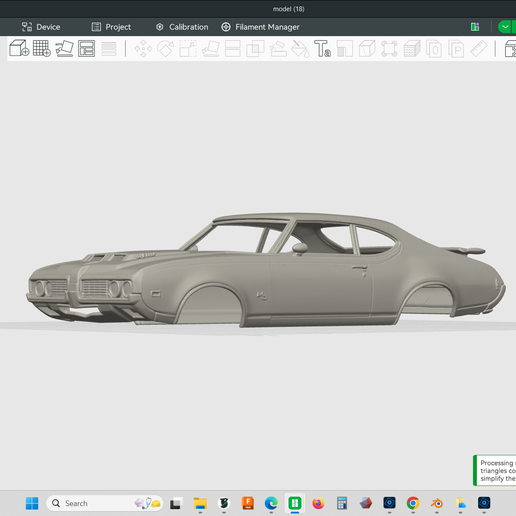
Task: Click the stacked layers block icon
Action: tap(412, 49)
